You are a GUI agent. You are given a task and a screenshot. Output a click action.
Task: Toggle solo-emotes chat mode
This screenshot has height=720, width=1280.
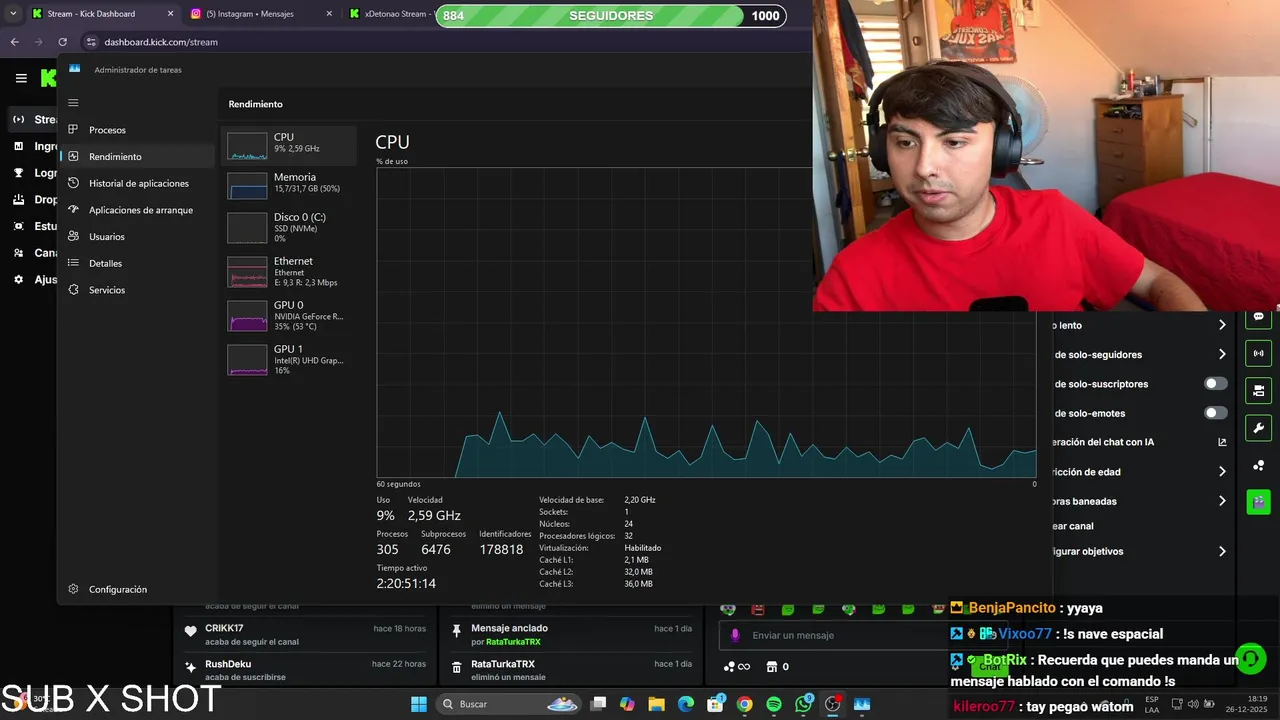(x=1216, y=413)
